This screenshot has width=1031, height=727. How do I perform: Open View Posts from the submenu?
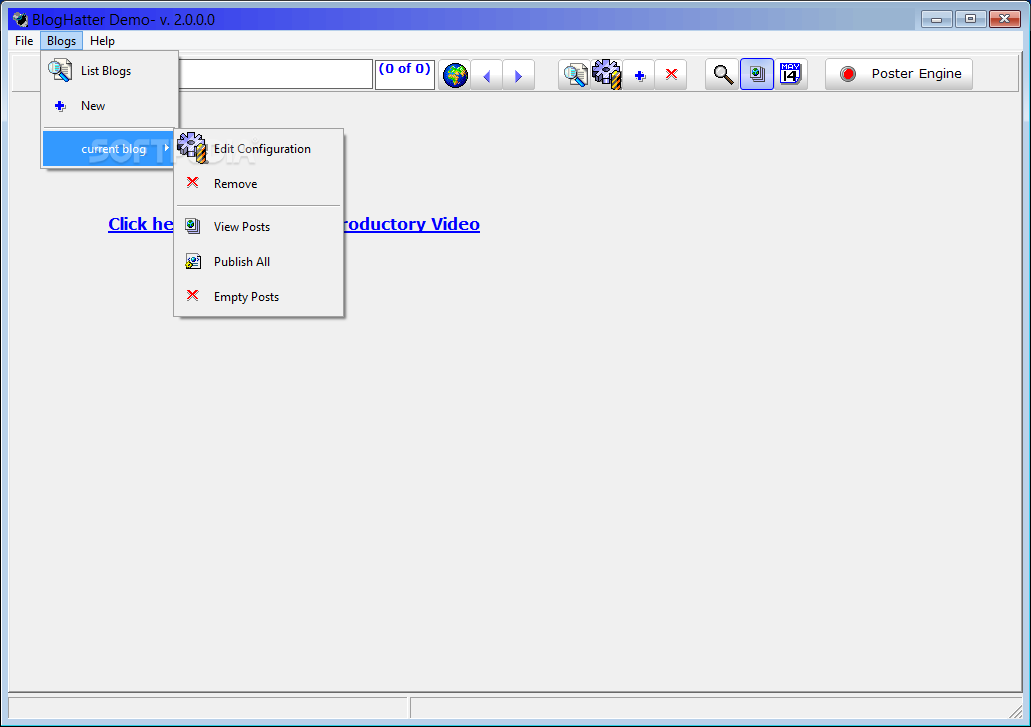[258, 227]
